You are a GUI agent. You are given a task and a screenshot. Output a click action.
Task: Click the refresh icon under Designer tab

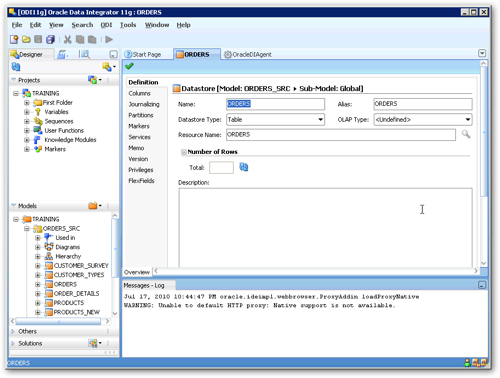(x=16, y=67)
